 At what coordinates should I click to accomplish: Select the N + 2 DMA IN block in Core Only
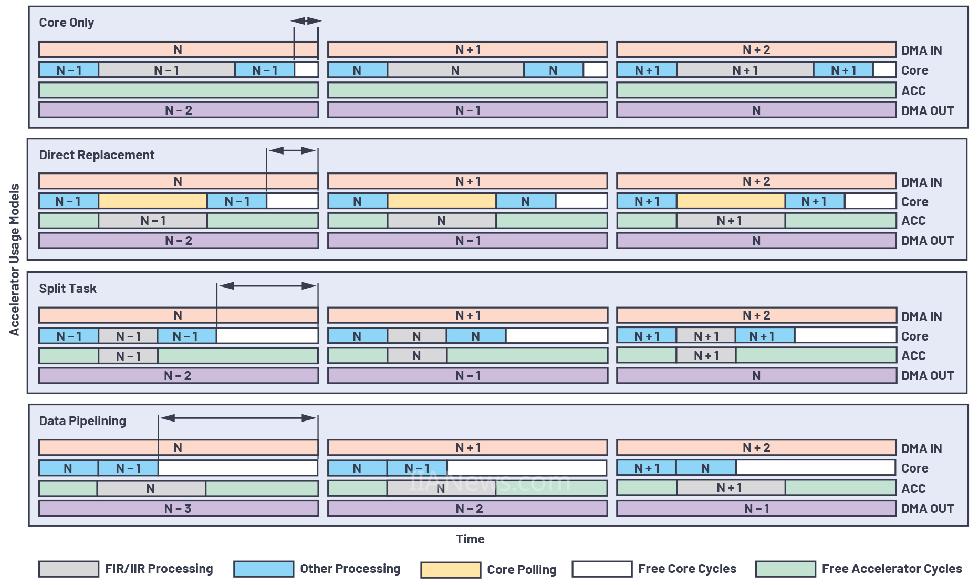pos(756,50)
